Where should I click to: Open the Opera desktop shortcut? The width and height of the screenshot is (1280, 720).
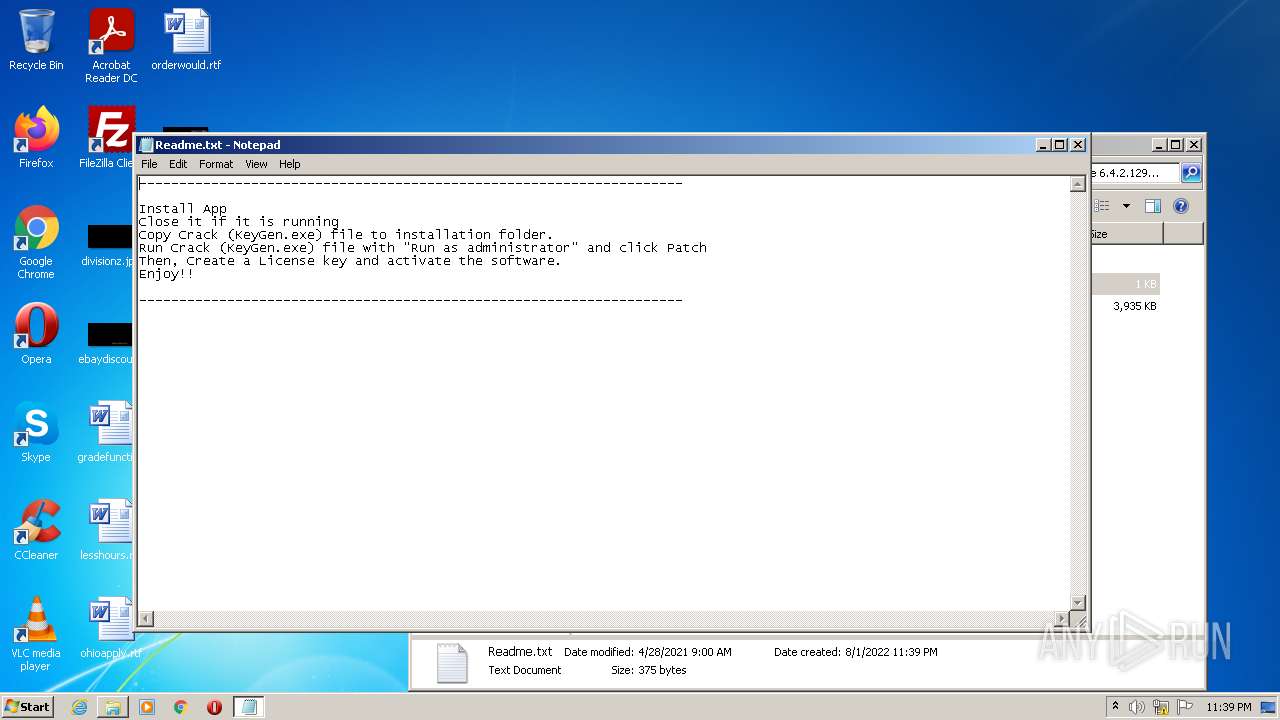pyautogui.click(x=36, y=334)
